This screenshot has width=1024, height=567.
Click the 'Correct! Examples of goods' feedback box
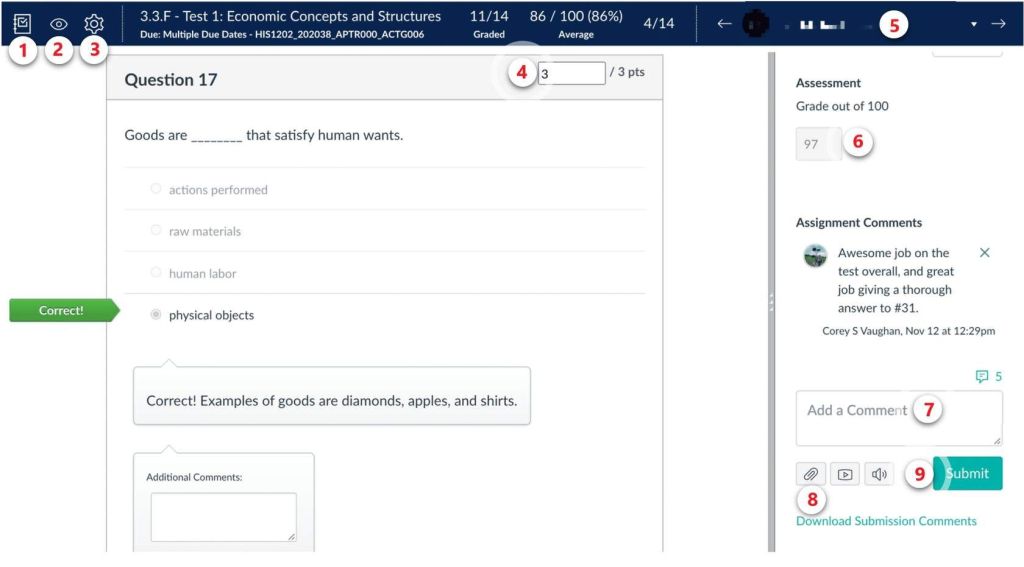click(332, 397)
